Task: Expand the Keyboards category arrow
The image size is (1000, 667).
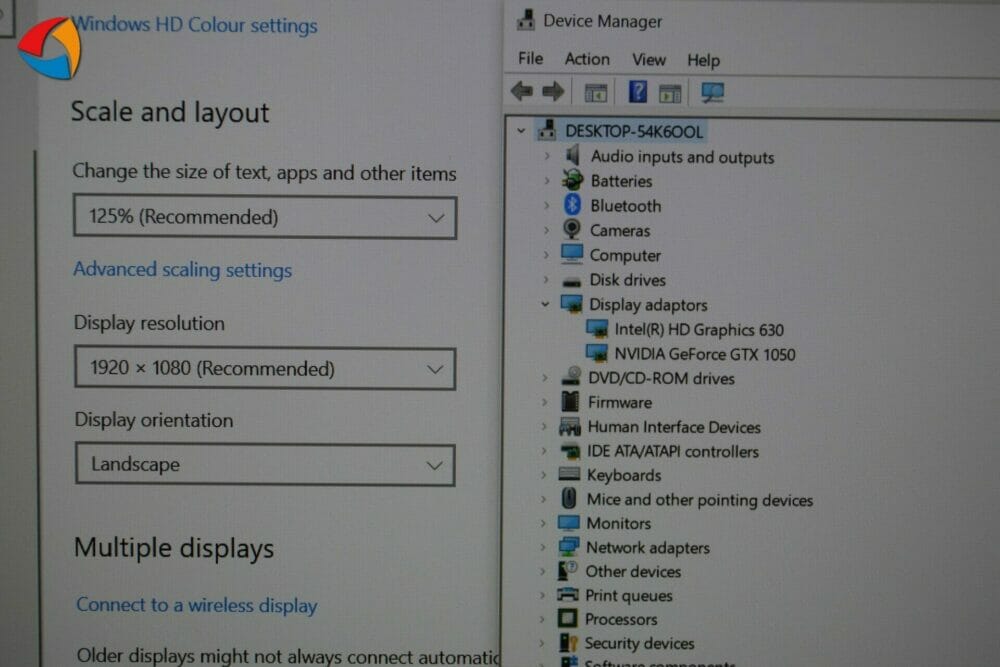Action: click(544, 475)
